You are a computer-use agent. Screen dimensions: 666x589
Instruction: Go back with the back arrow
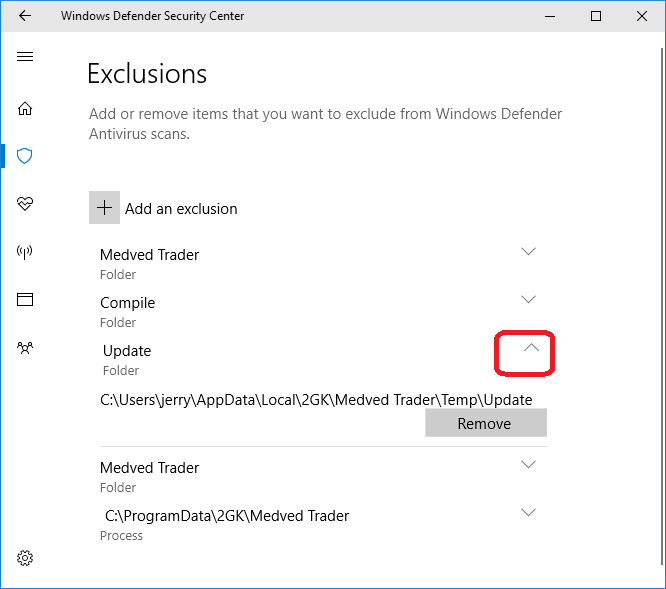[25, 16]
